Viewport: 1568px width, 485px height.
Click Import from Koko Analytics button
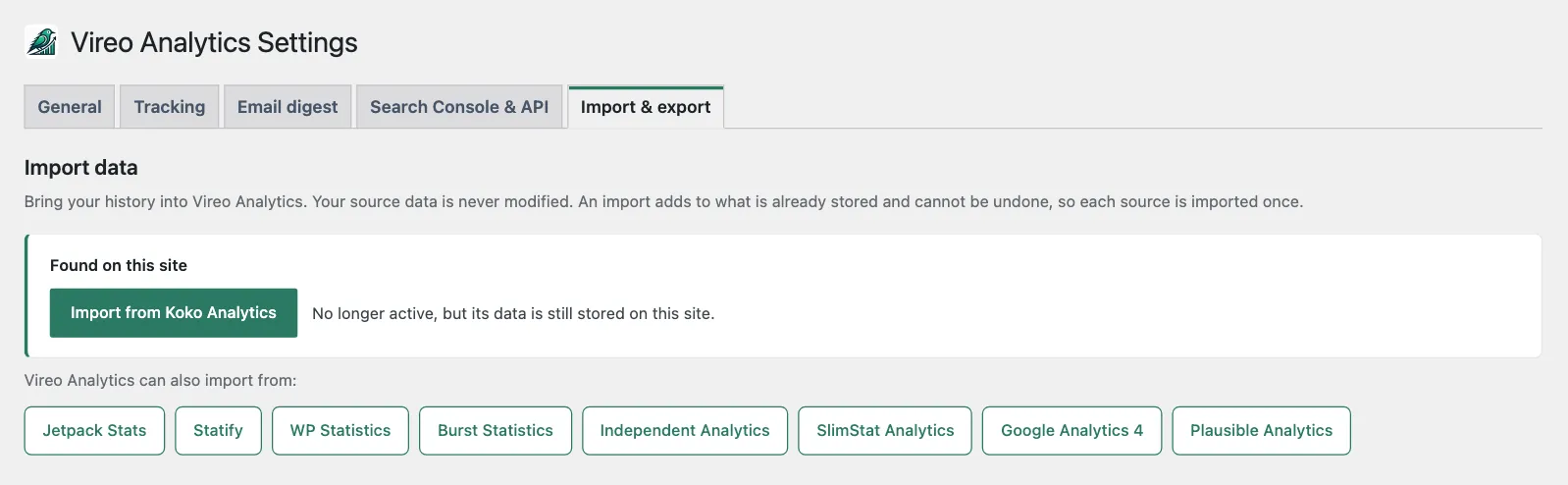pyautogui.click(x=174, y=313)
